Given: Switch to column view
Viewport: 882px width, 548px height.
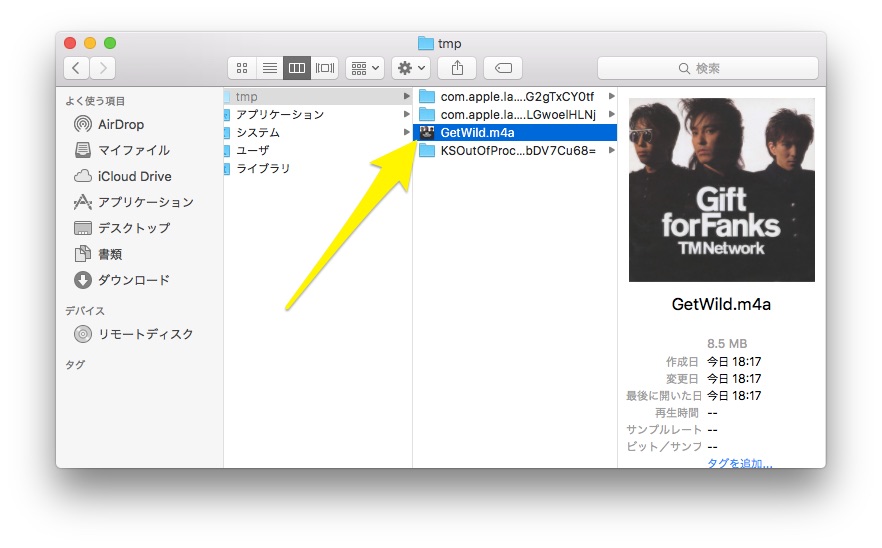Looking at the screenshot, I should tap(297, 68).
